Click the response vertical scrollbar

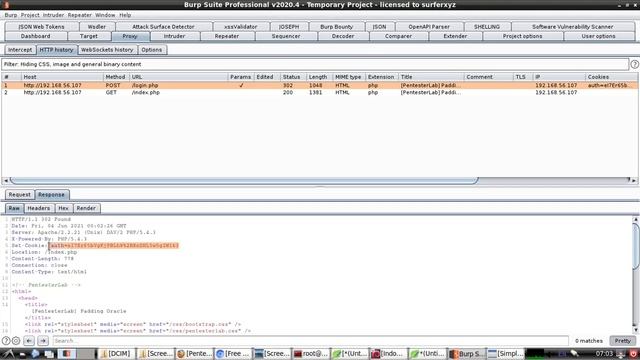pos(636,247)
